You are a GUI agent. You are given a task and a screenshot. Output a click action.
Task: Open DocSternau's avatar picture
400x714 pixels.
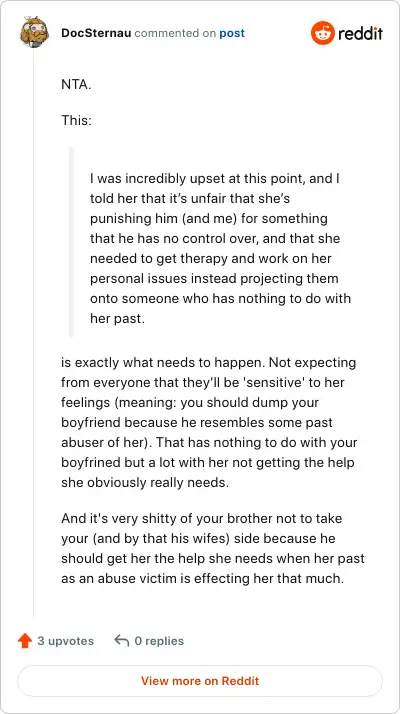coord(34,32)
